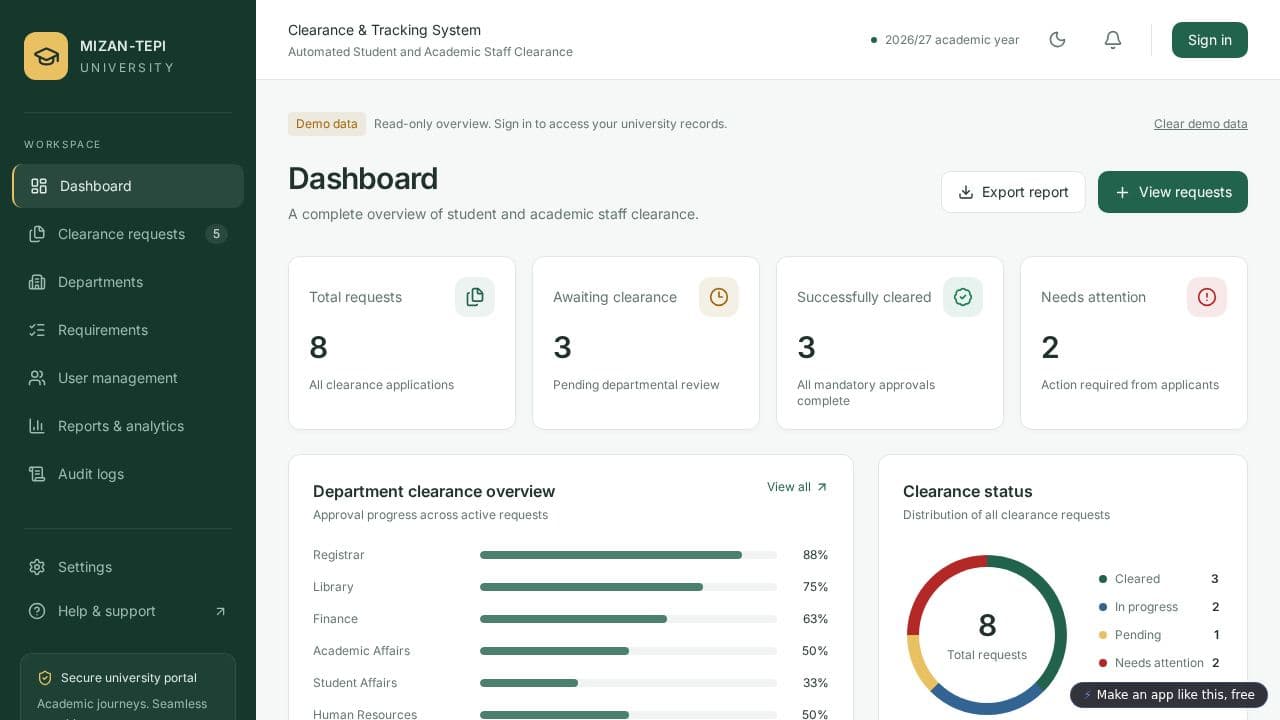Open Settings from the sidebar
1280x720 pixels.
point(128,567)
